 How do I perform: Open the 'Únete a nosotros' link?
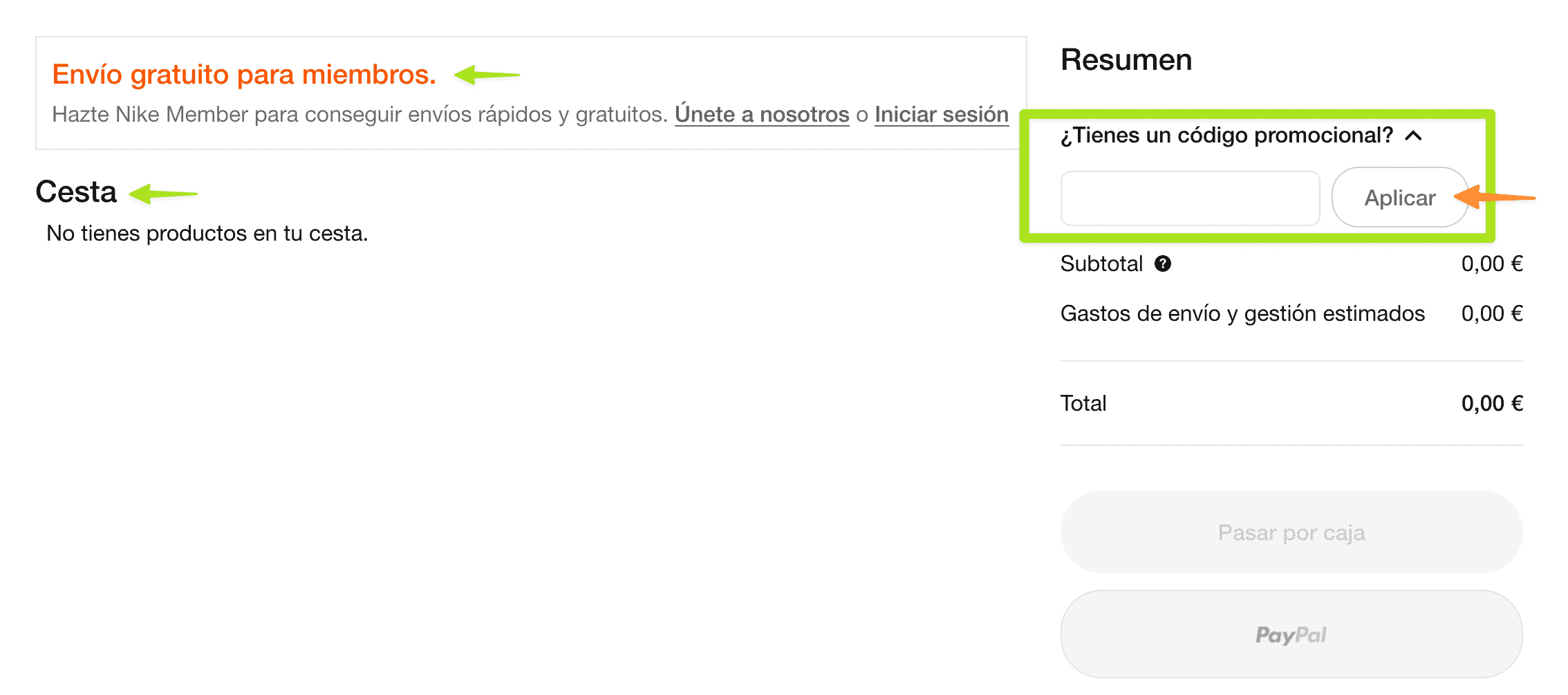coord(762,114)
